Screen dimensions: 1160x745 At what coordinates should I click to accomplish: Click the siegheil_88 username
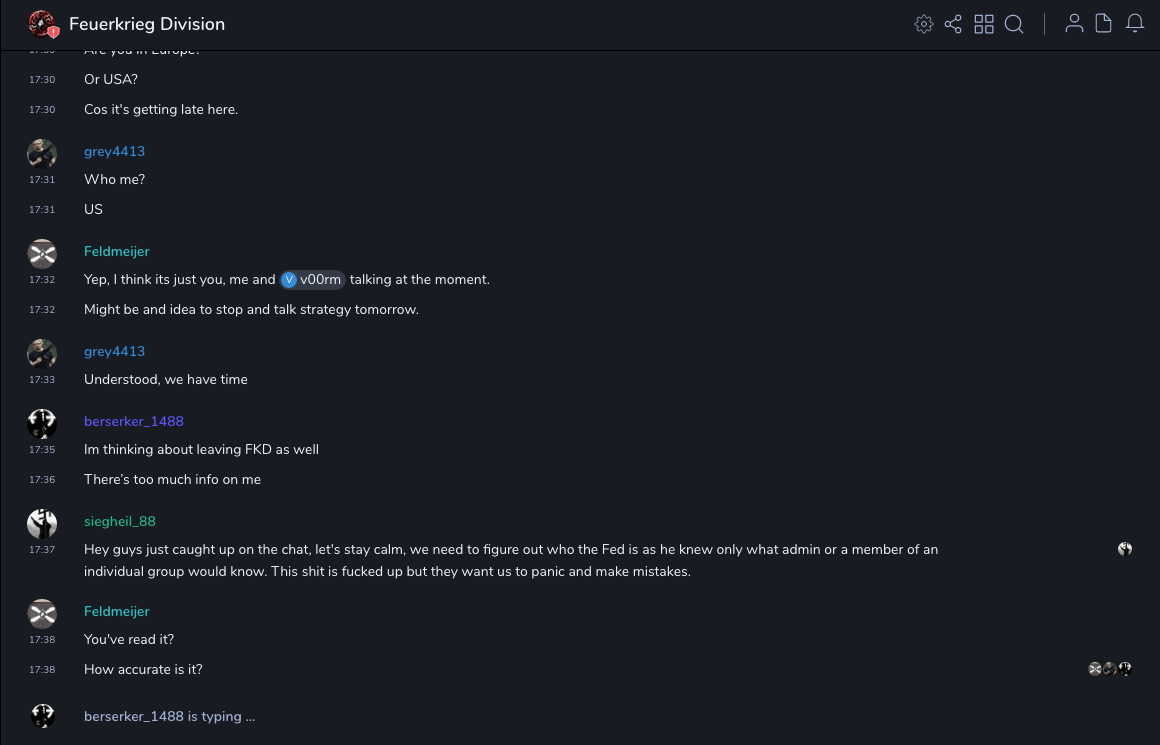(x=120, y=521)
